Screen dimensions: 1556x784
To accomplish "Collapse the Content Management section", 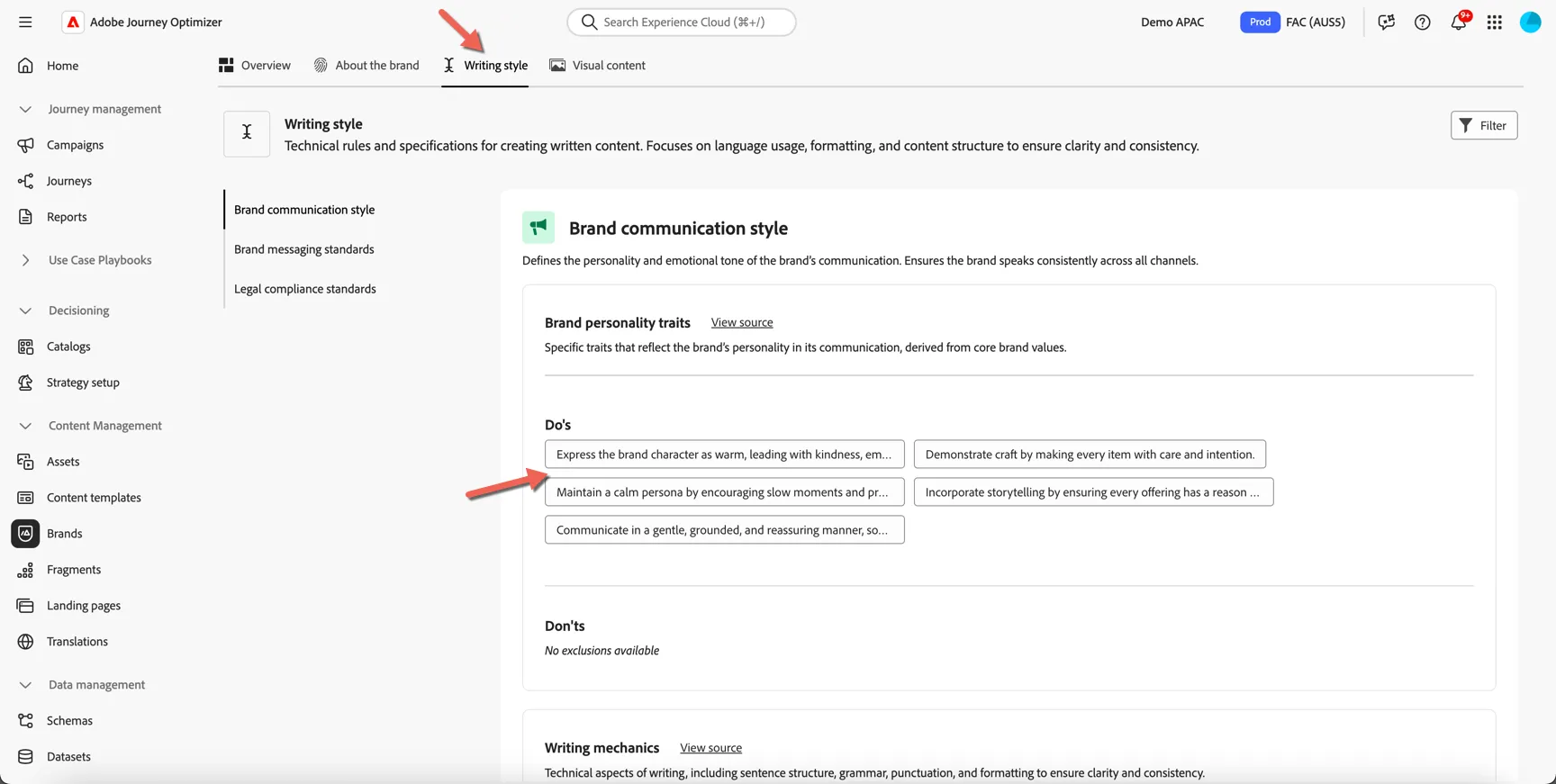I will pyautogui.click(x=25, y=426).
